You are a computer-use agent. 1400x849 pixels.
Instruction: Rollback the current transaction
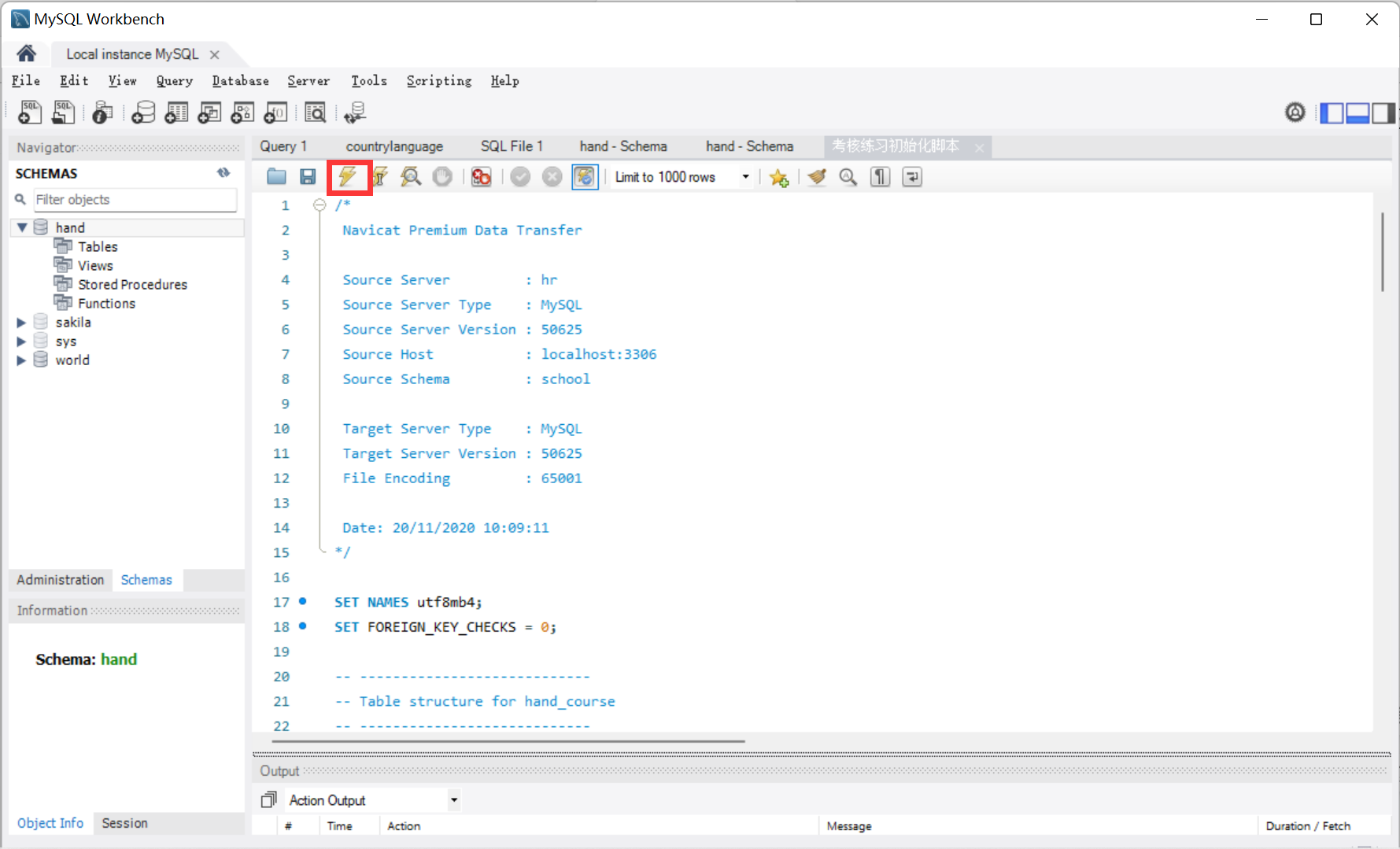552,177
